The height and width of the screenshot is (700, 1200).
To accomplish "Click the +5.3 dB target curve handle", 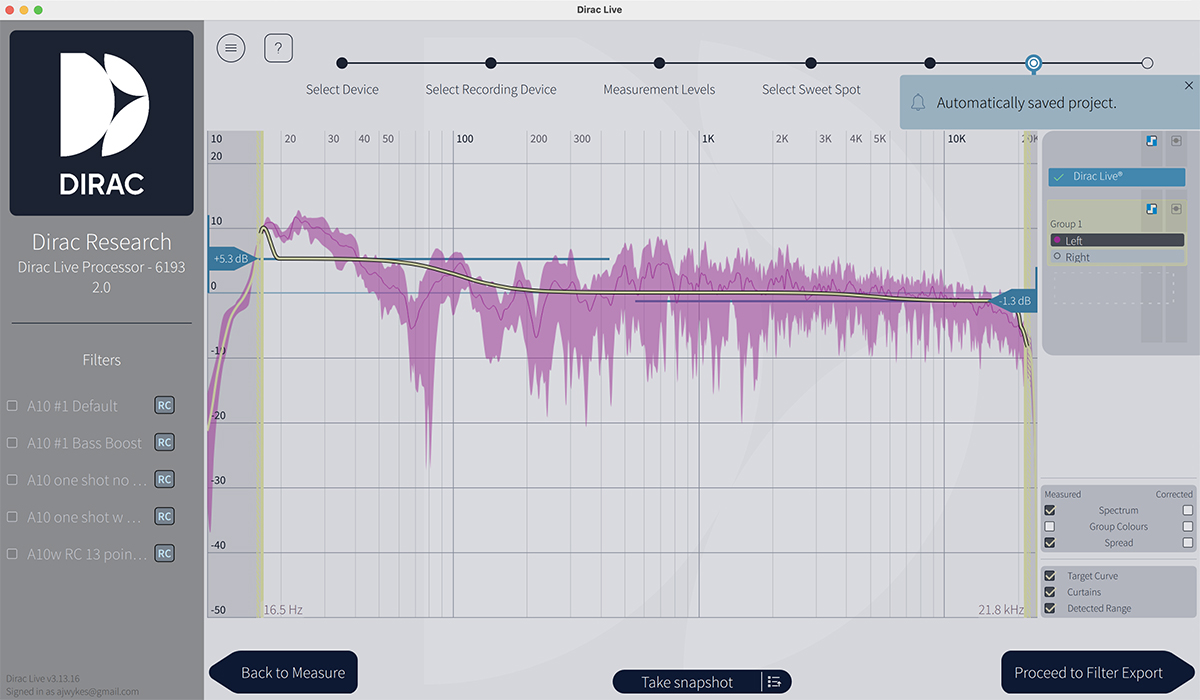I will (231, 258).
